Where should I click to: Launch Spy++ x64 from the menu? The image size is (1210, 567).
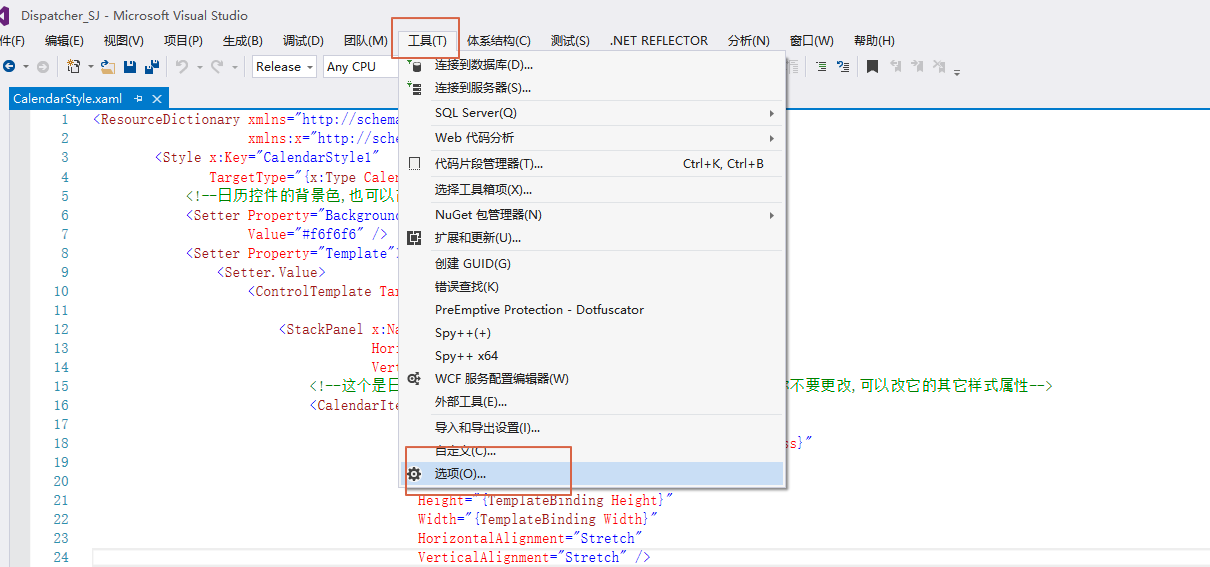(592, 356)
